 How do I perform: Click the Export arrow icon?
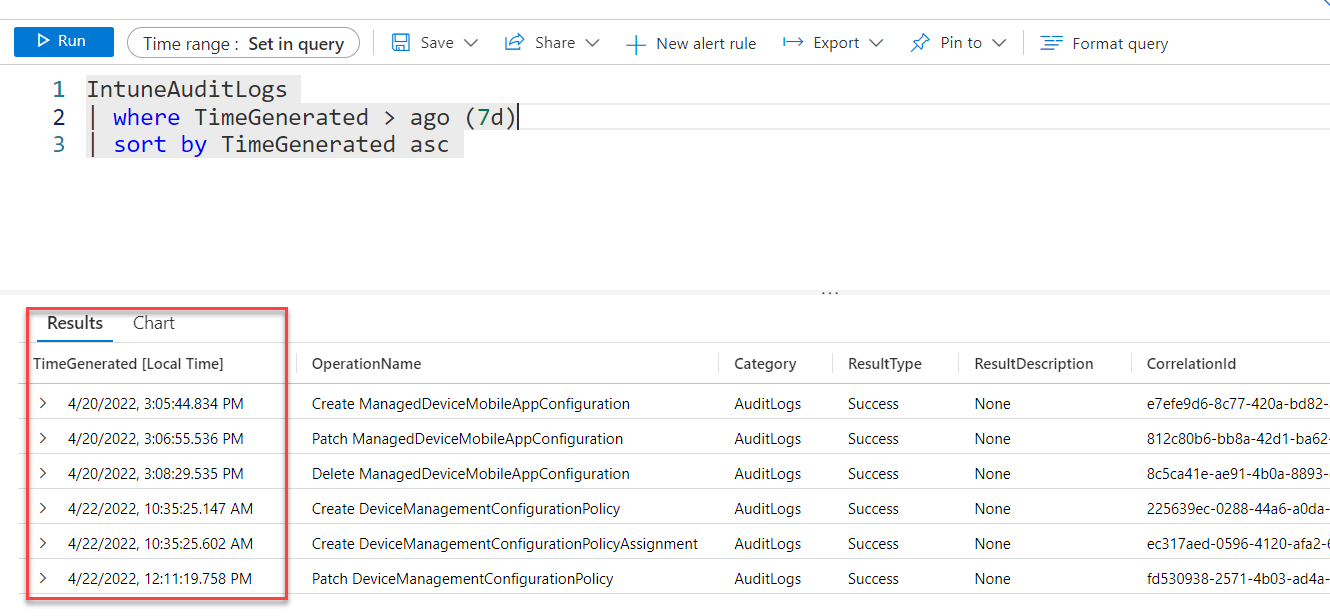[x=793, y=43]
